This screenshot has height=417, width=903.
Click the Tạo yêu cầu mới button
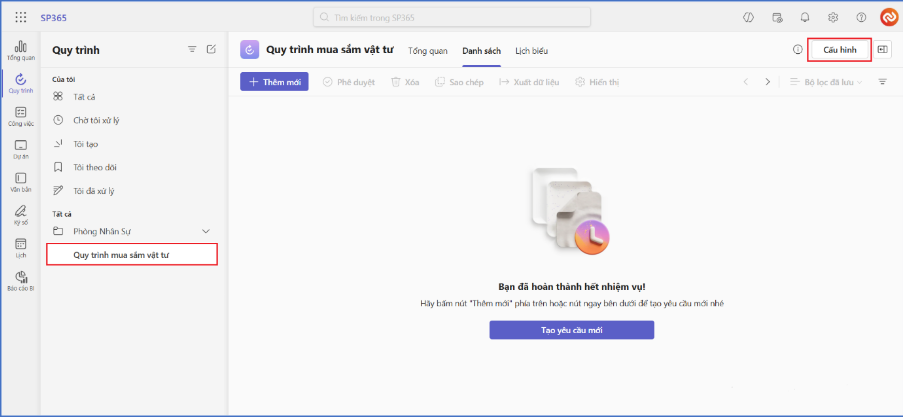click(571, 330)
